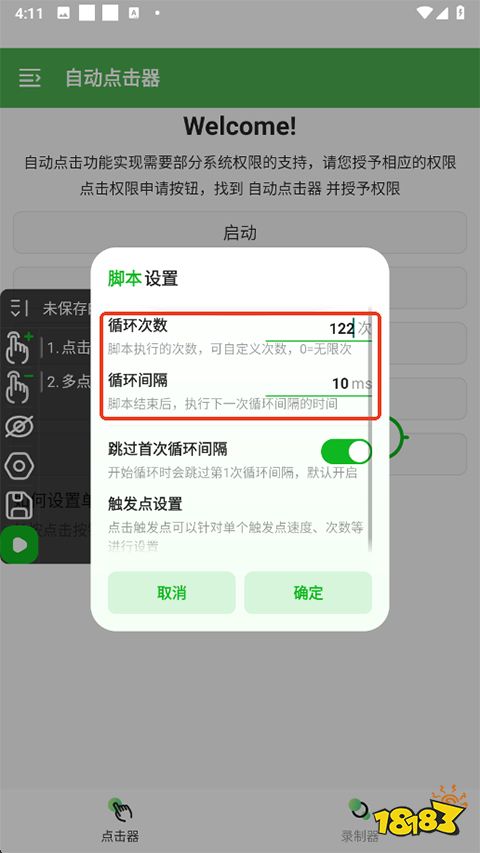This screenshot has width=480, height=853.
Task: Tap the 启动 button behind dialog
Action: tap(239, 233)
